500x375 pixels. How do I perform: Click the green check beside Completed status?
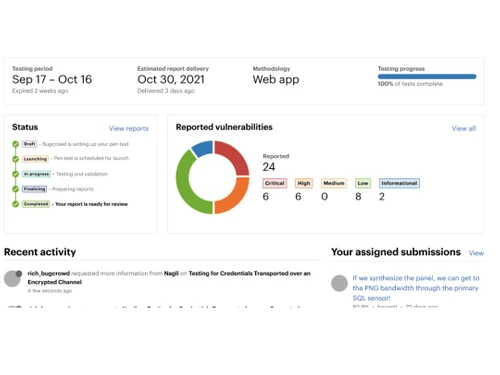[x=15, y=204]
